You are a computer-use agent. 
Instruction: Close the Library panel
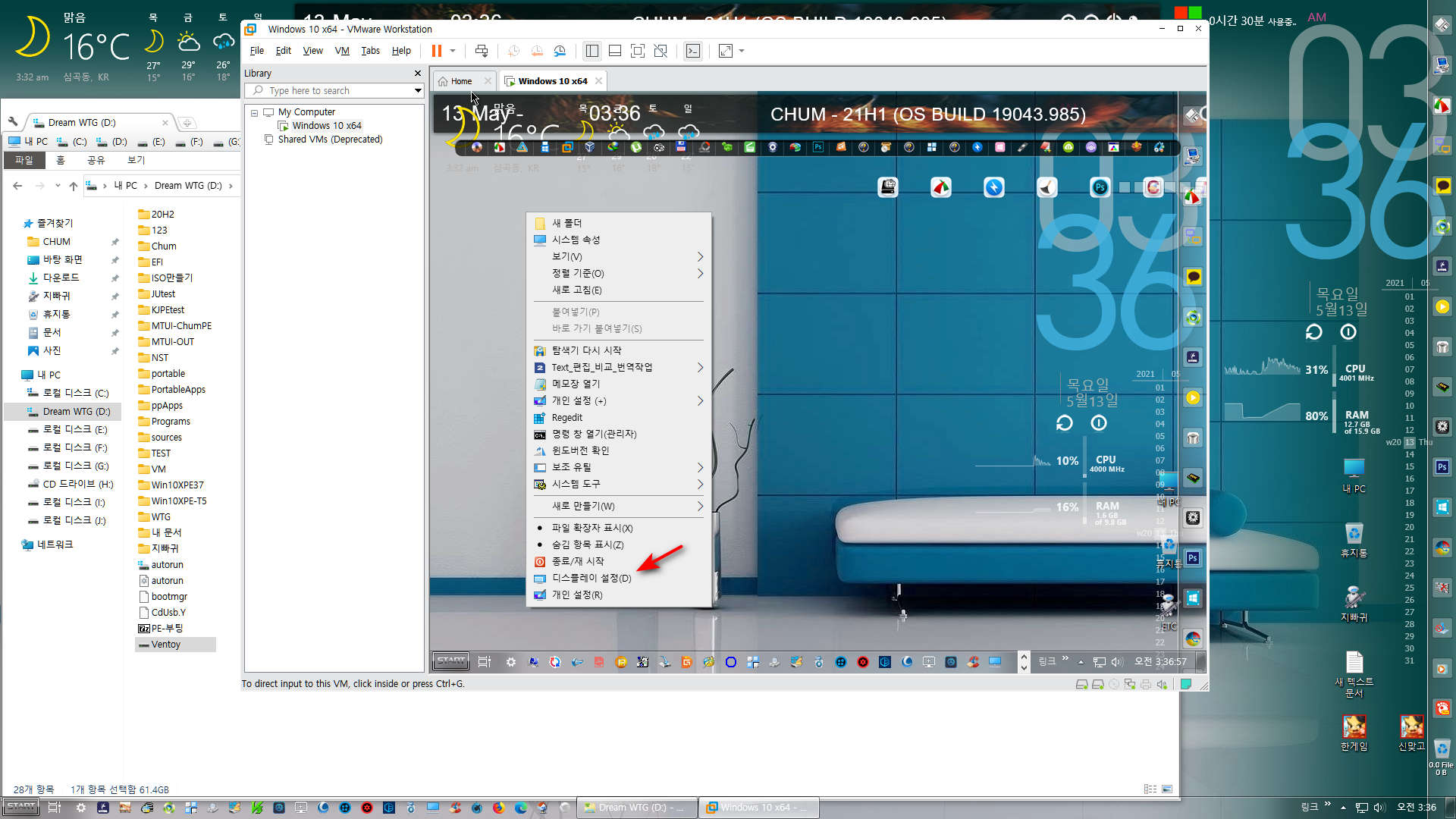[417, 74]
